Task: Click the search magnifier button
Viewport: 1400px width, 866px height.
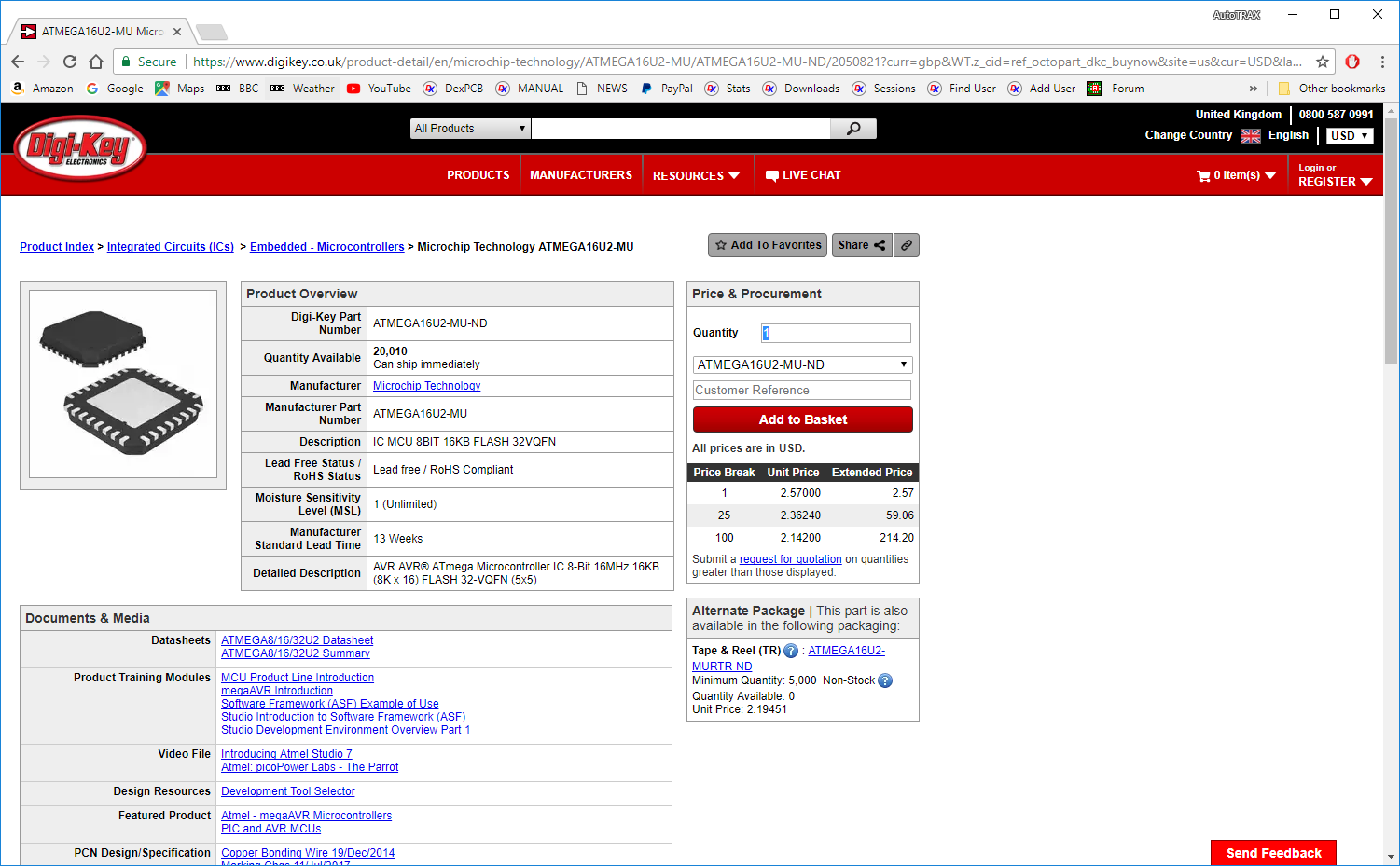Action: (852, 129)
